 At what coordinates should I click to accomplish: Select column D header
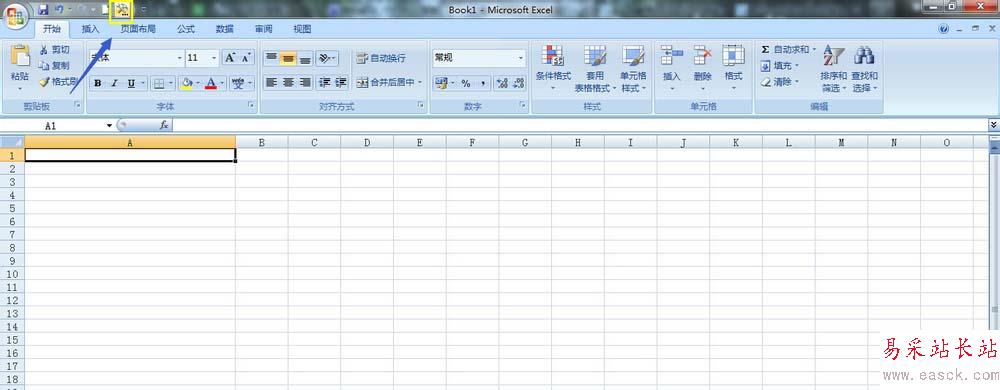point(367,143)
